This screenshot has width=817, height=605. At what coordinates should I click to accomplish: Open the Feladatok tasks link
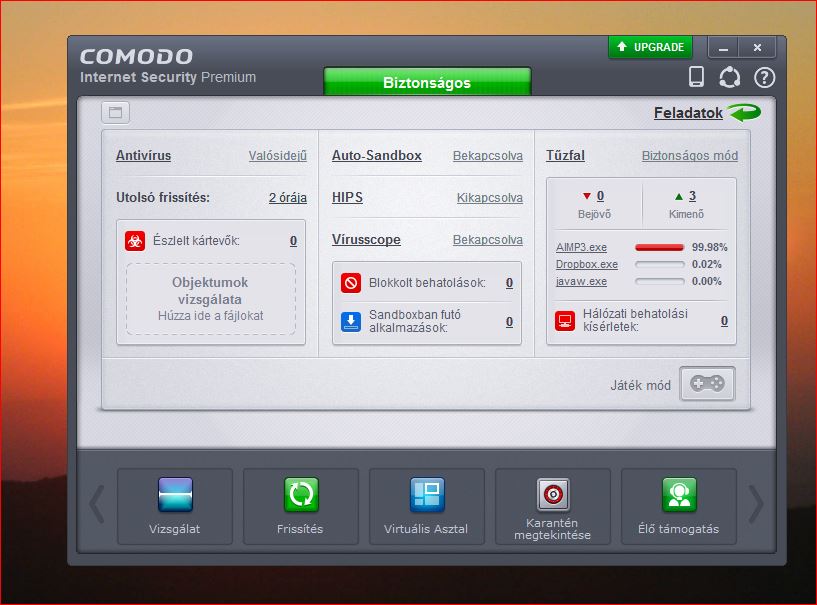pos(688,113)
